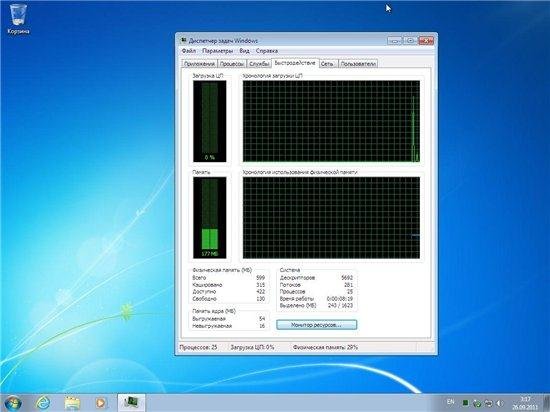
Task: Click the tray icon with green checkmark
Action: point(477,403)
